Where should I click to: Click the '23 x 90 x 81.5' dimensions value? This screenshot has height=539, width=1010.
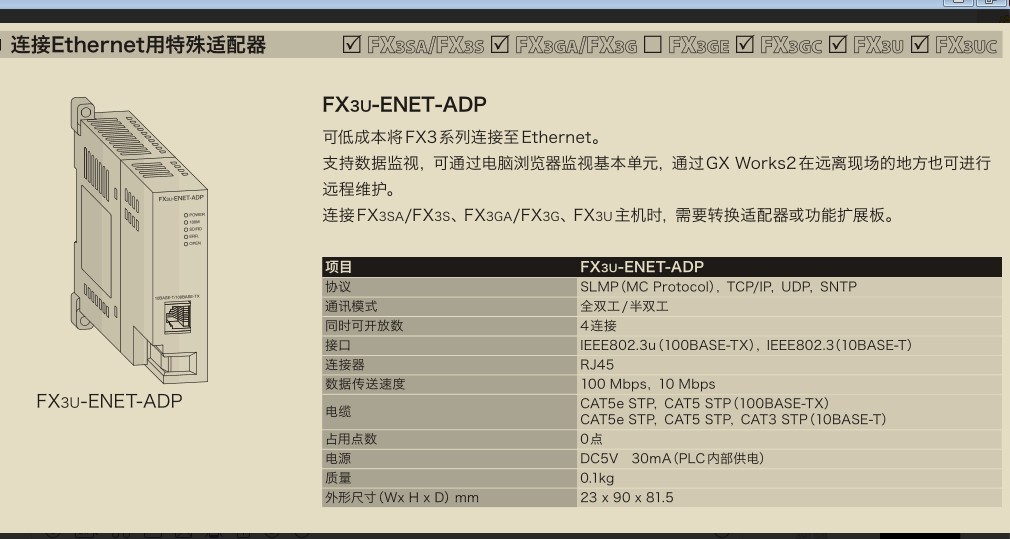pos(627,498)
